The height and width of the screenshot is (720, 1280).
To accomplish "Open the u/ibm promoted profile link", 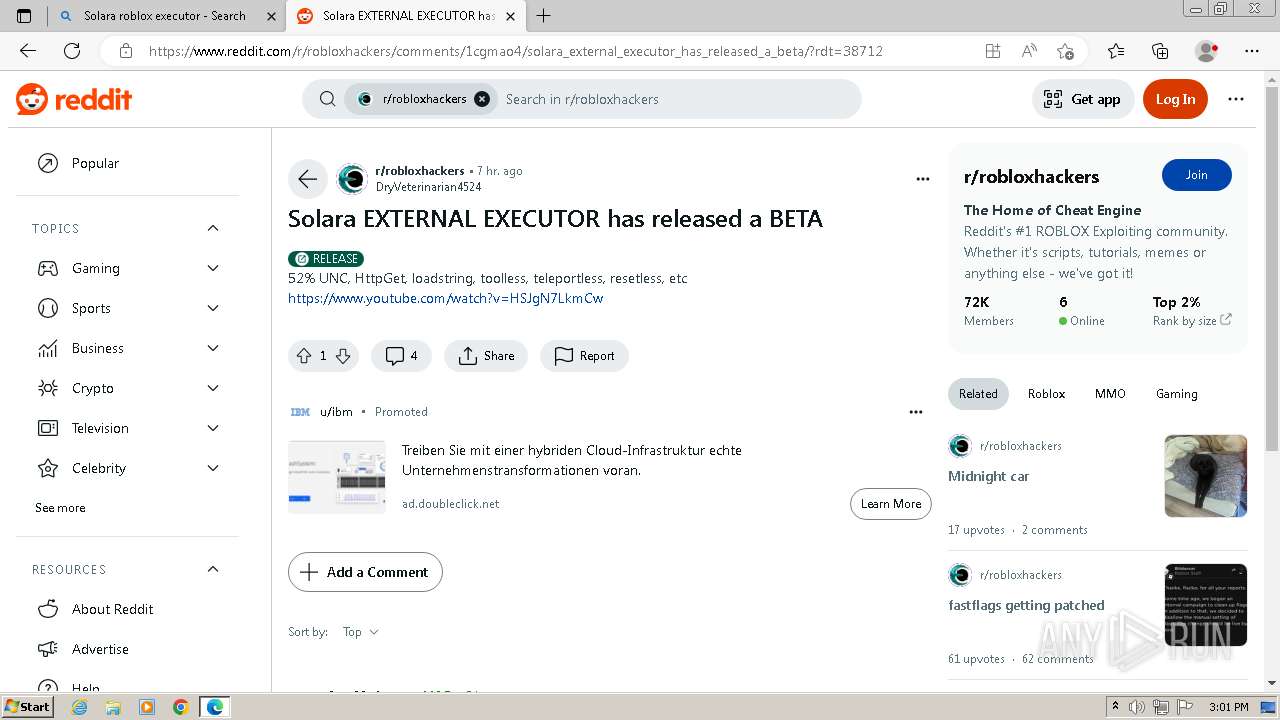I will (x=336, y=412).
